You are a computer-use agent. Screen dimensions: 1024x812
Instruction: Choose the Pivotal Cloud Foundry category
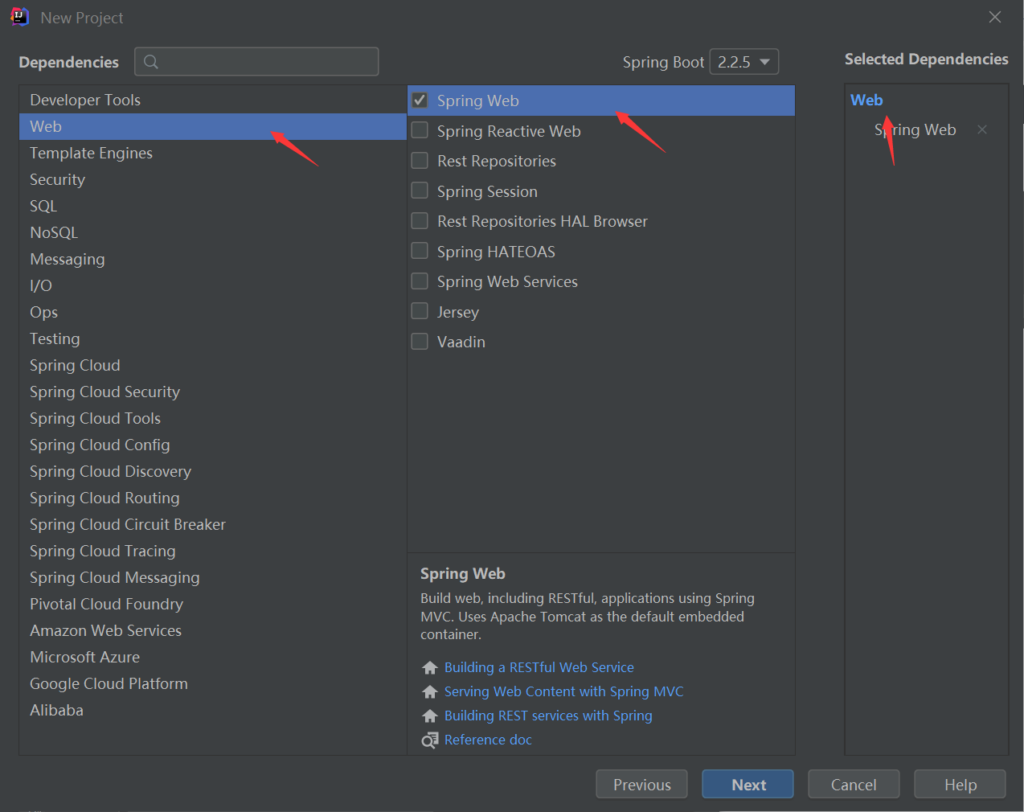click(213, 604)
